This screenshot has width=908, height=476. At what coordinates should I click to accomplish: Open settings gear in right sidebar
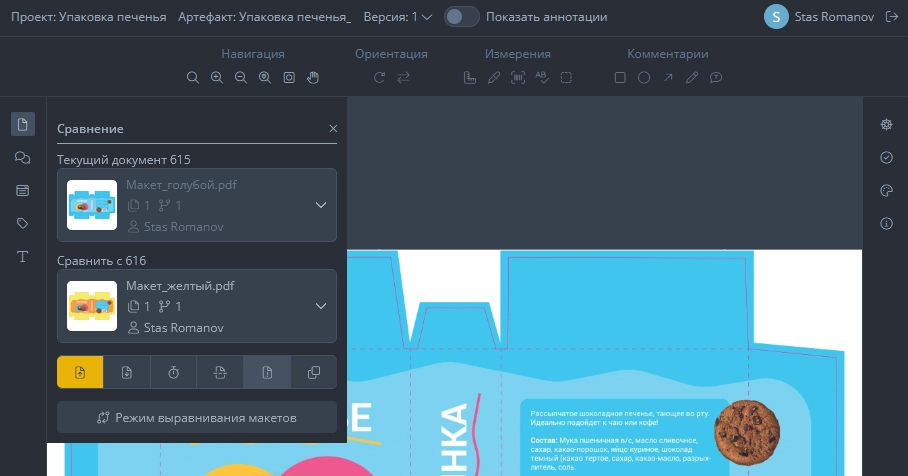885,124
